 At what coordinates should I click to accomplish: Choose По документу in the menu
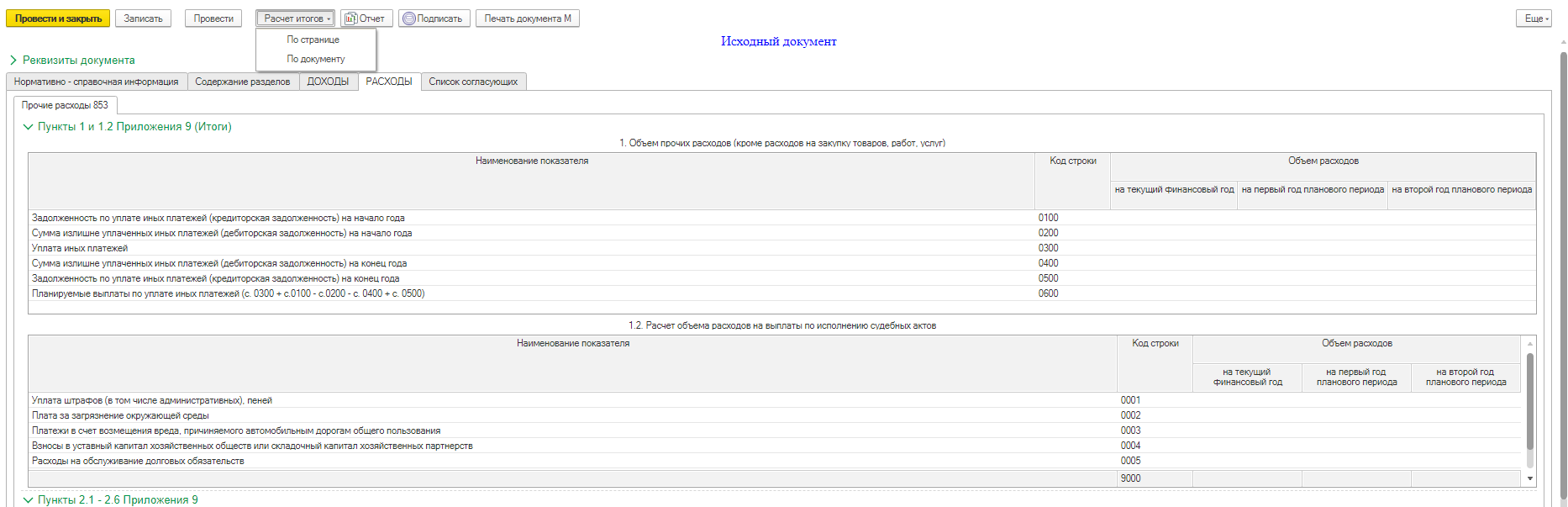(x=316, y=59)
